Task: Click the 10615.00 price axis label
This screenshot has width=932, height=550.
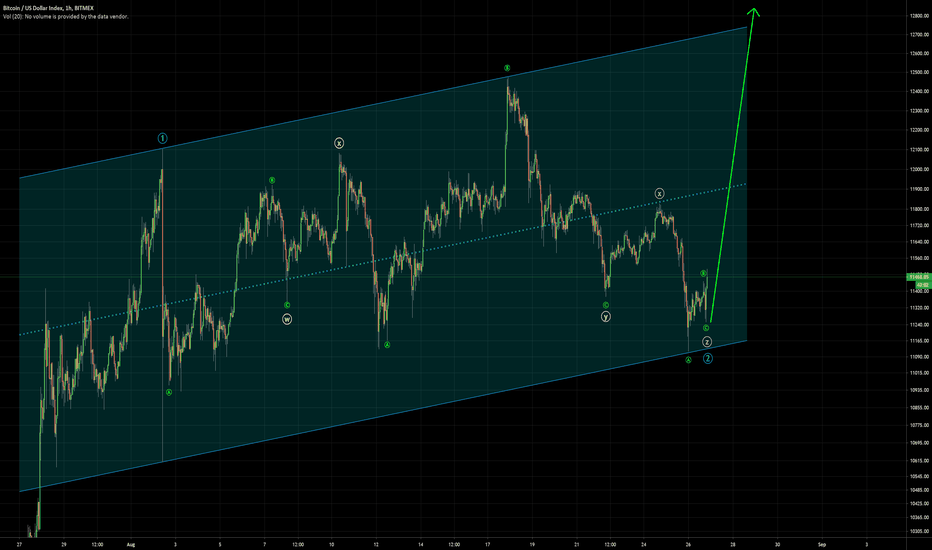Action: coord(919,461)
